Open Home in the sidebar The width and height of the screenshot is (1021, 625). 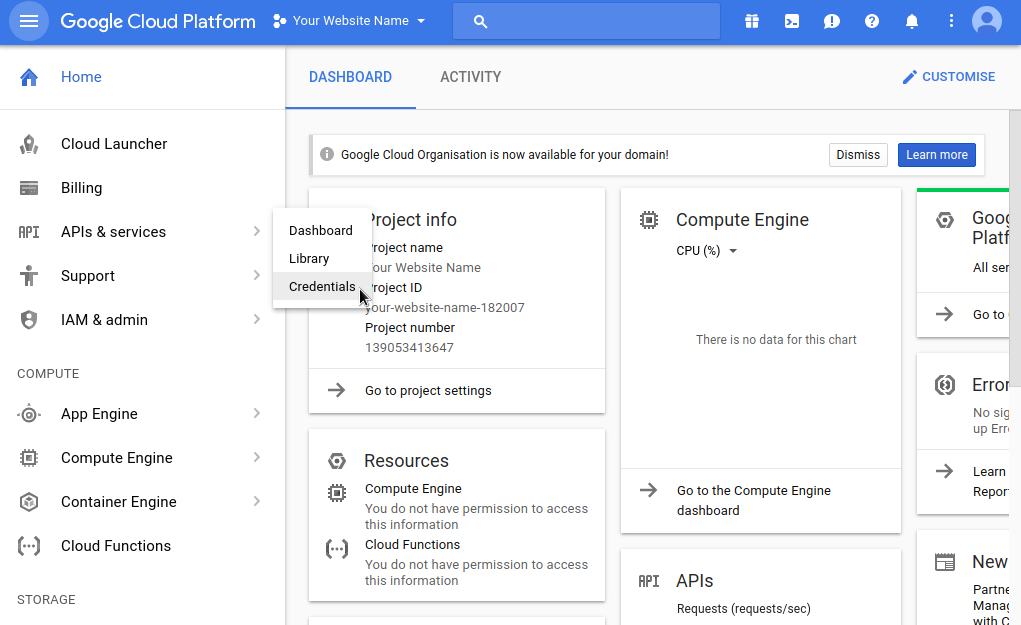pos(81,77)
